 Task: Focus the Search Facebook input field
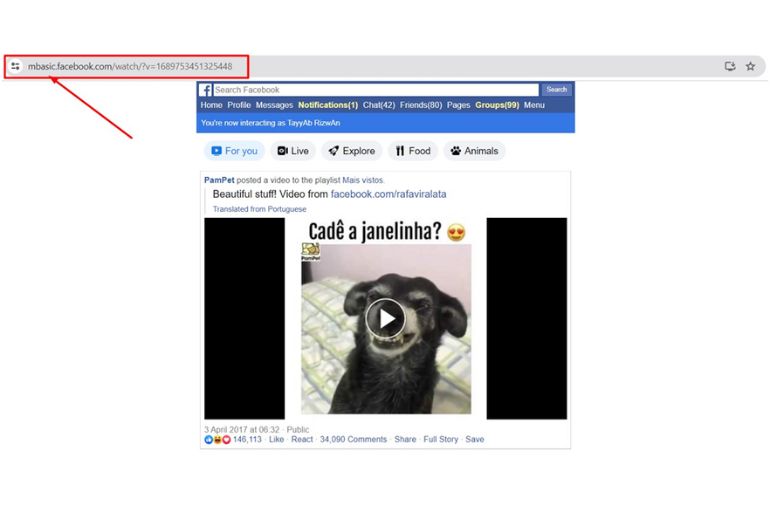(x=376, y=90)
